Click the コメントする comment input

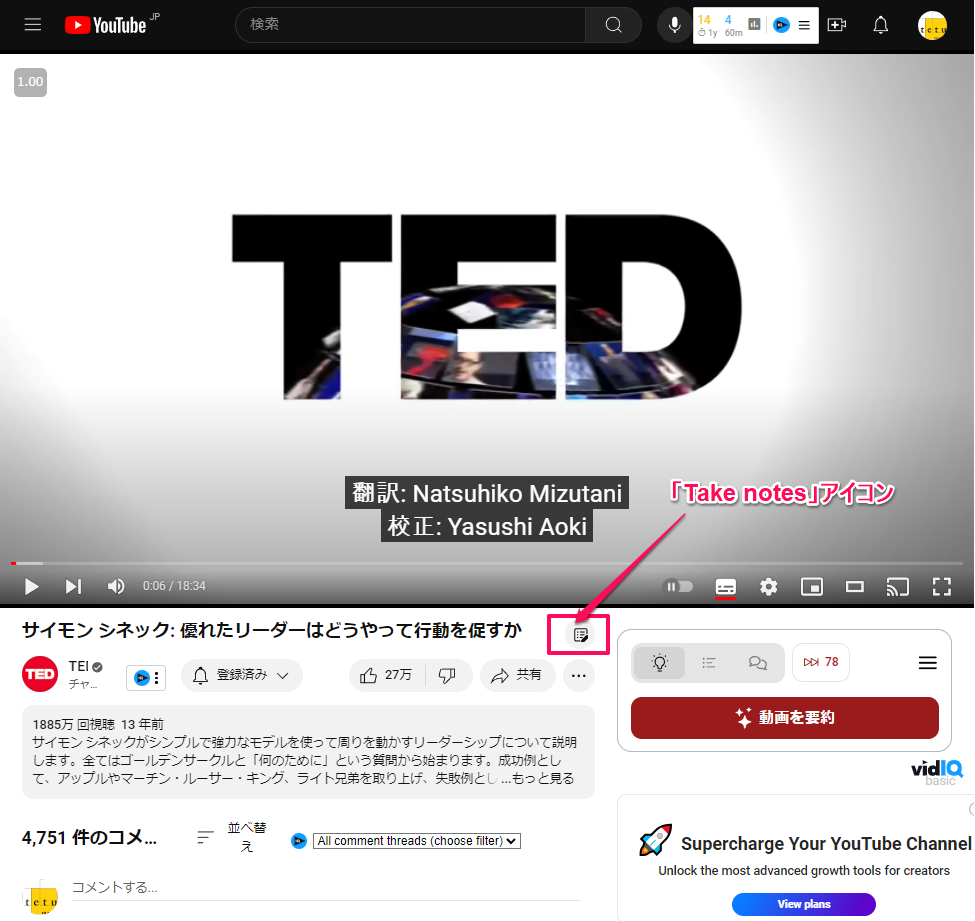(x=326, y=887)
